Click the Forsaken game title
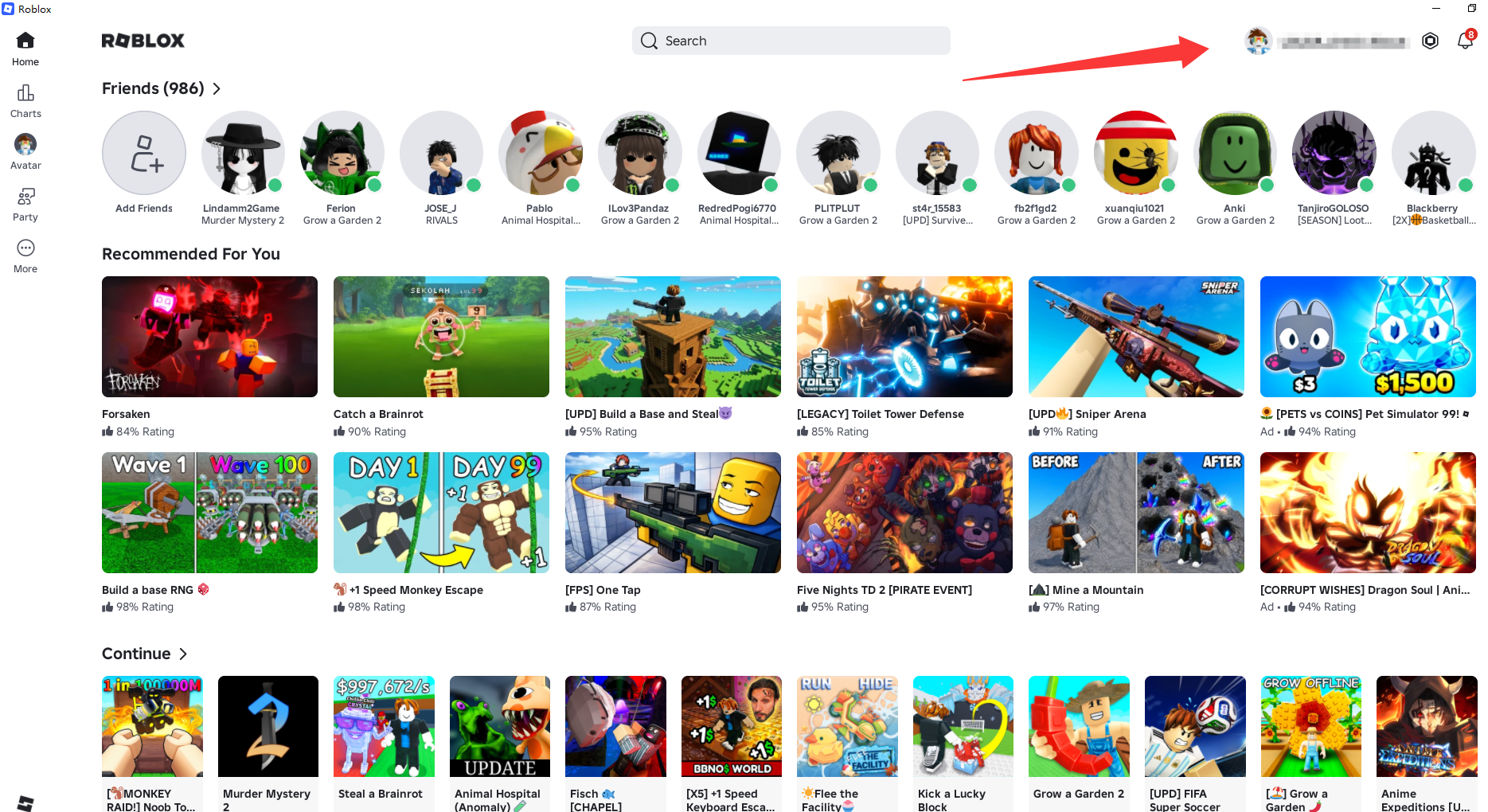The height and width of the screenshot is (812, 1488). click(126, 414)
